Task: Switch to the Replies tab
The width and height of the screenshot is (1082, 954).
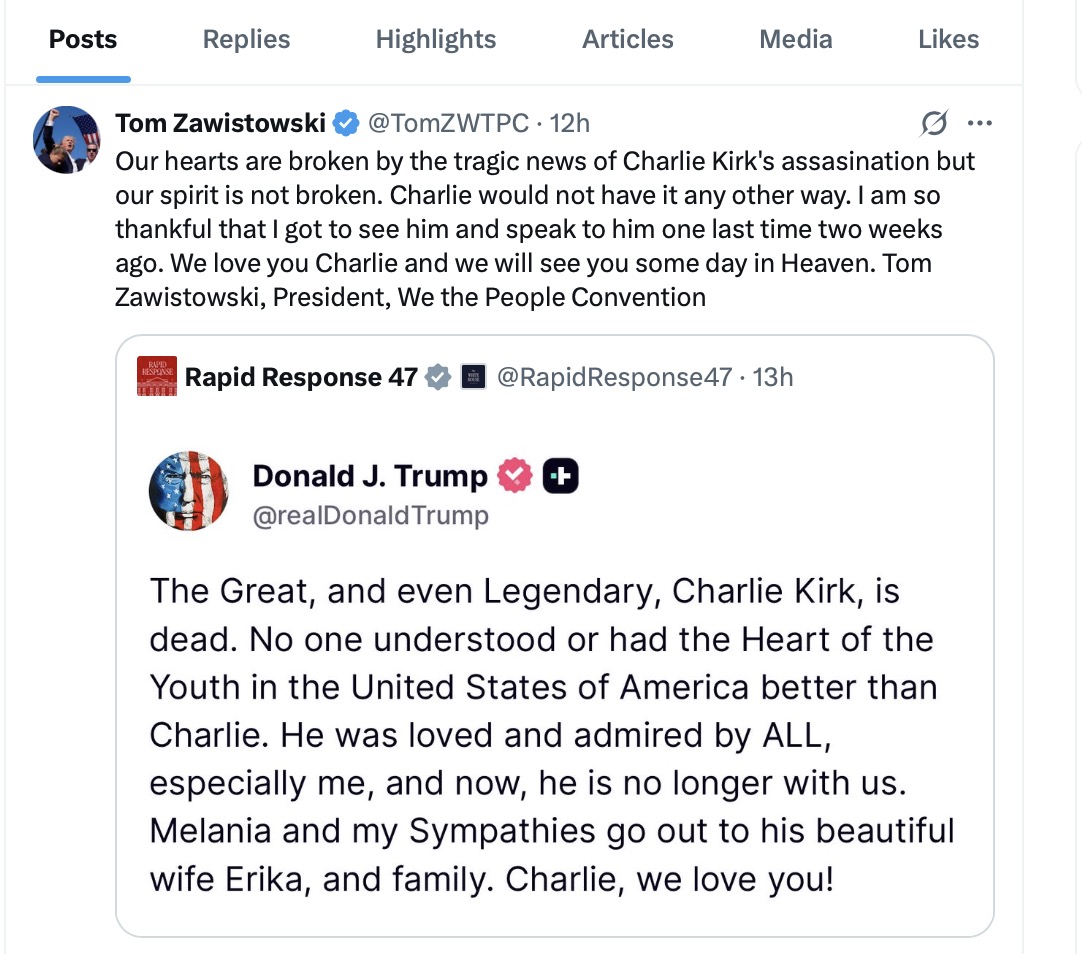Action: [246, 39]
